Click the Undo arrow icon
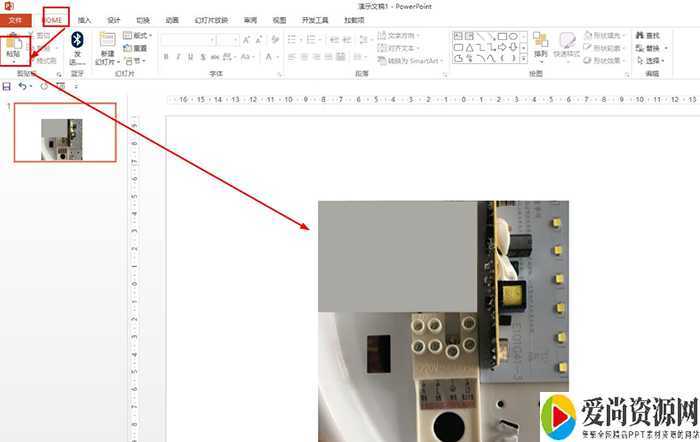 (x=22, y=87)
